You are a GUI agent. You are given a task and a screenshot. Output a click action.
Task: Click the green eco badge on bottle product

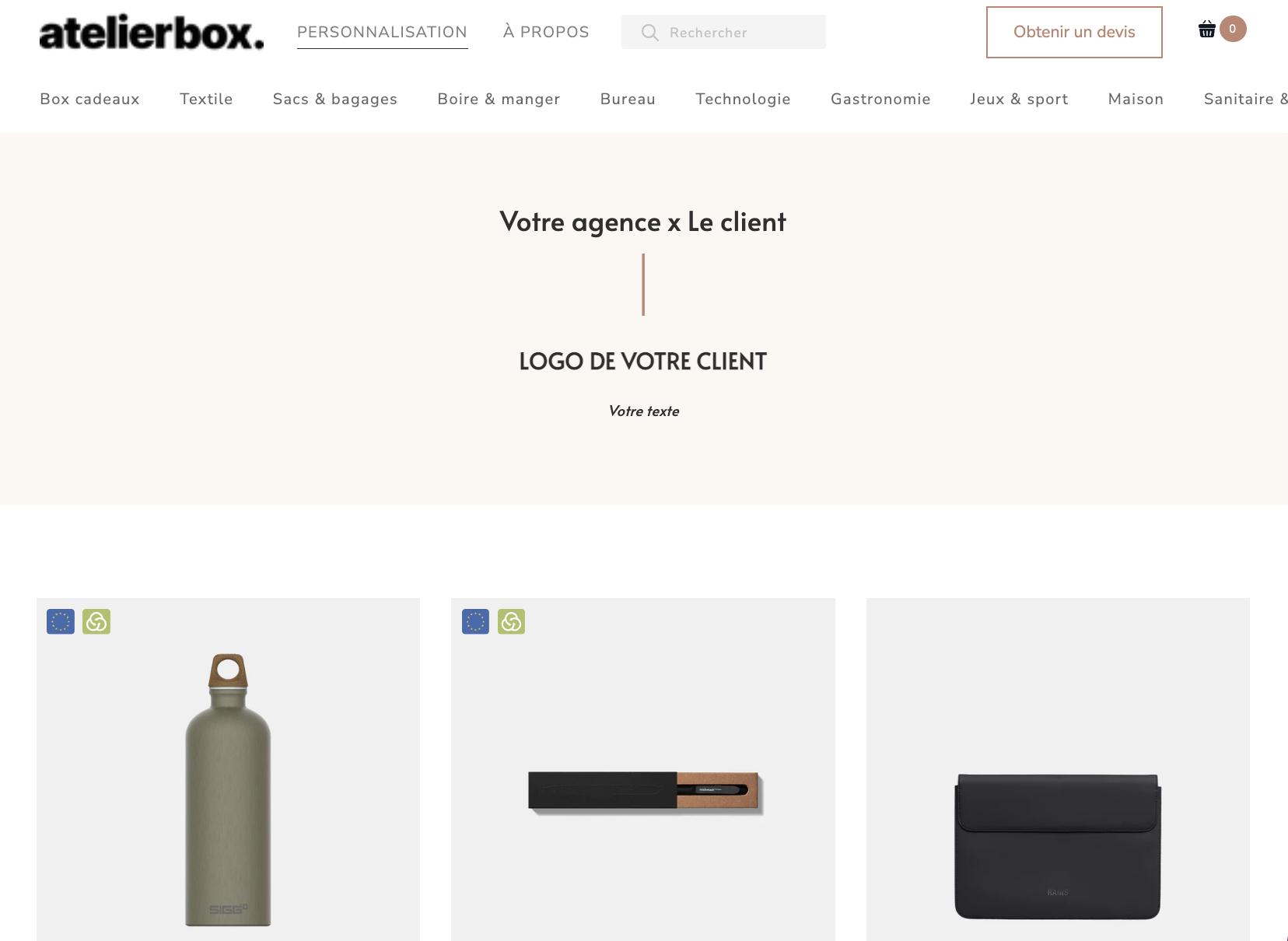pyautogui.click(x=96, y=621)
